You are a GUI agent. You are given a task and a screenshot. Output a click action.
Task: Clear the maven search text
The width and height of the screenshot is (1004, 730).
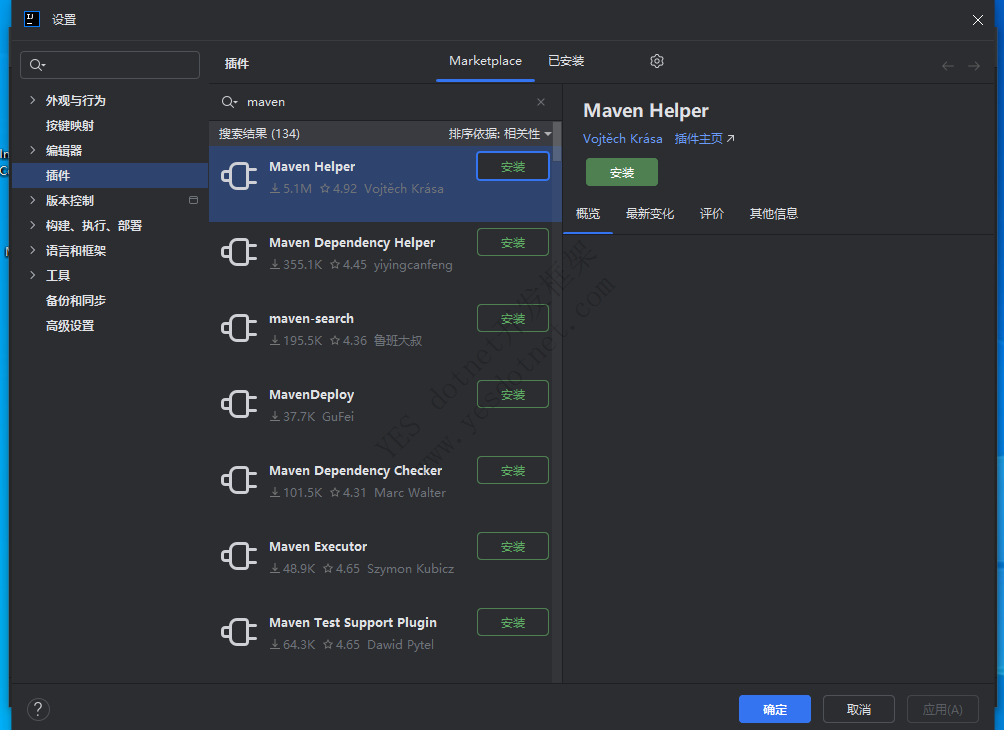tap(541, 102)
